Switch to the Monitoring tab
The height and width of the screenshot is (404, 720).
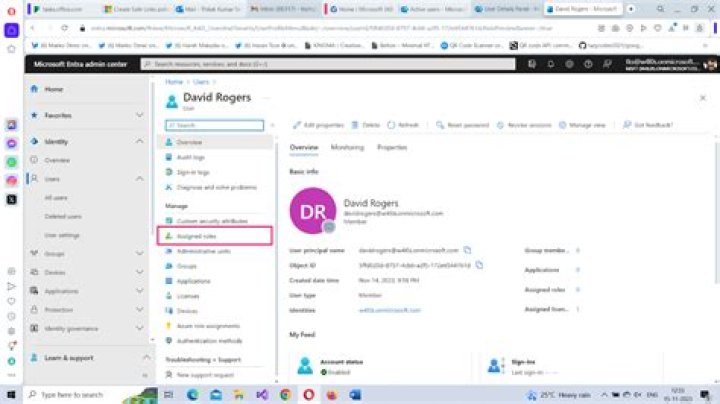click(x=347, y=147)
